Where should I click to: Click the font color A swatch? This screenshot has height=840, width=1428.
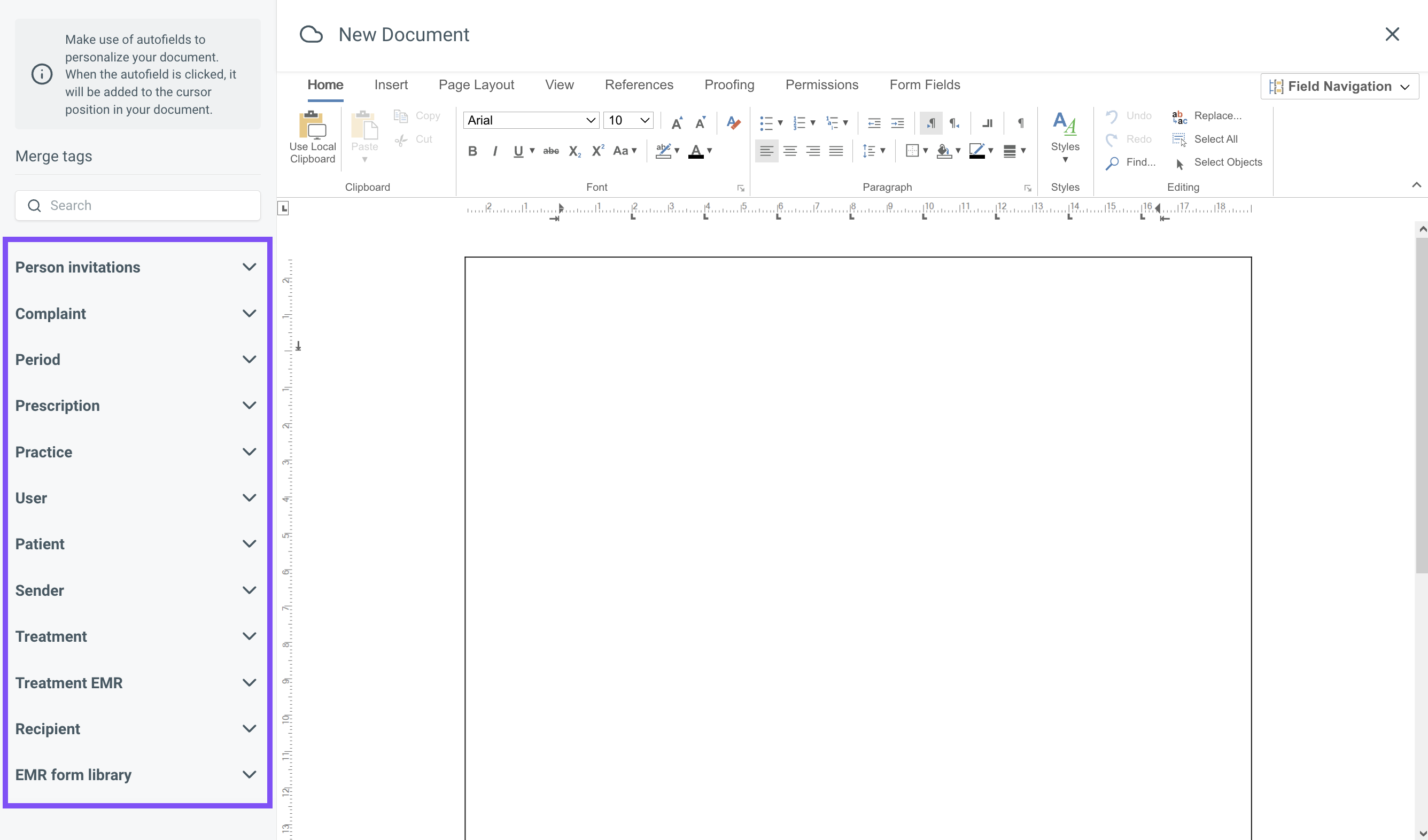coord(696,151)
